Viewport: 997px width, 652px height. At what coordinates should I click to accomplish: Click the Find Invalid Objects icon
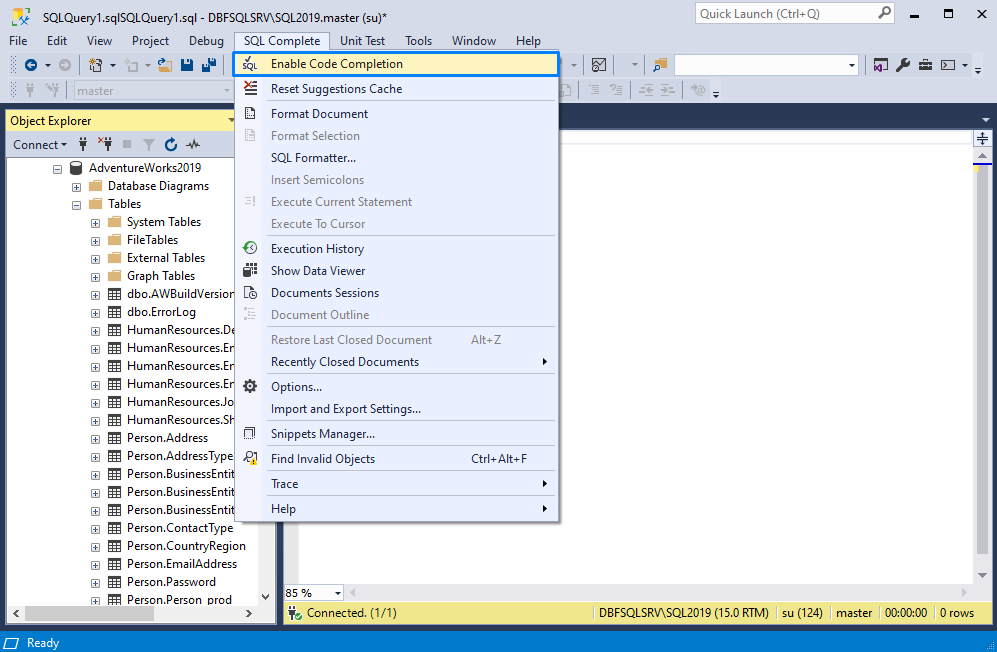tap(251, 458)
